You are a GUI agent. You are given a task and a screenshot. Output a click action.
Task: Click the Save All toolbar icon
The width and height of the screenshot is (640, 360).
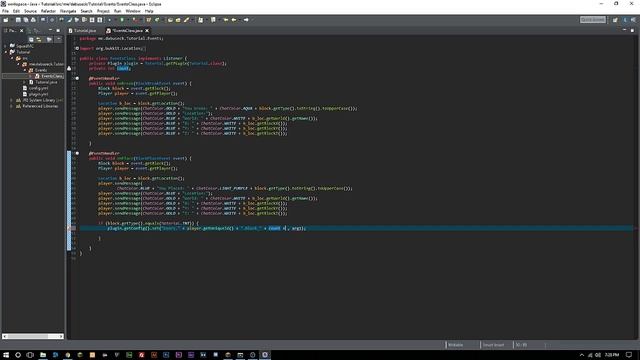point(26,20)
